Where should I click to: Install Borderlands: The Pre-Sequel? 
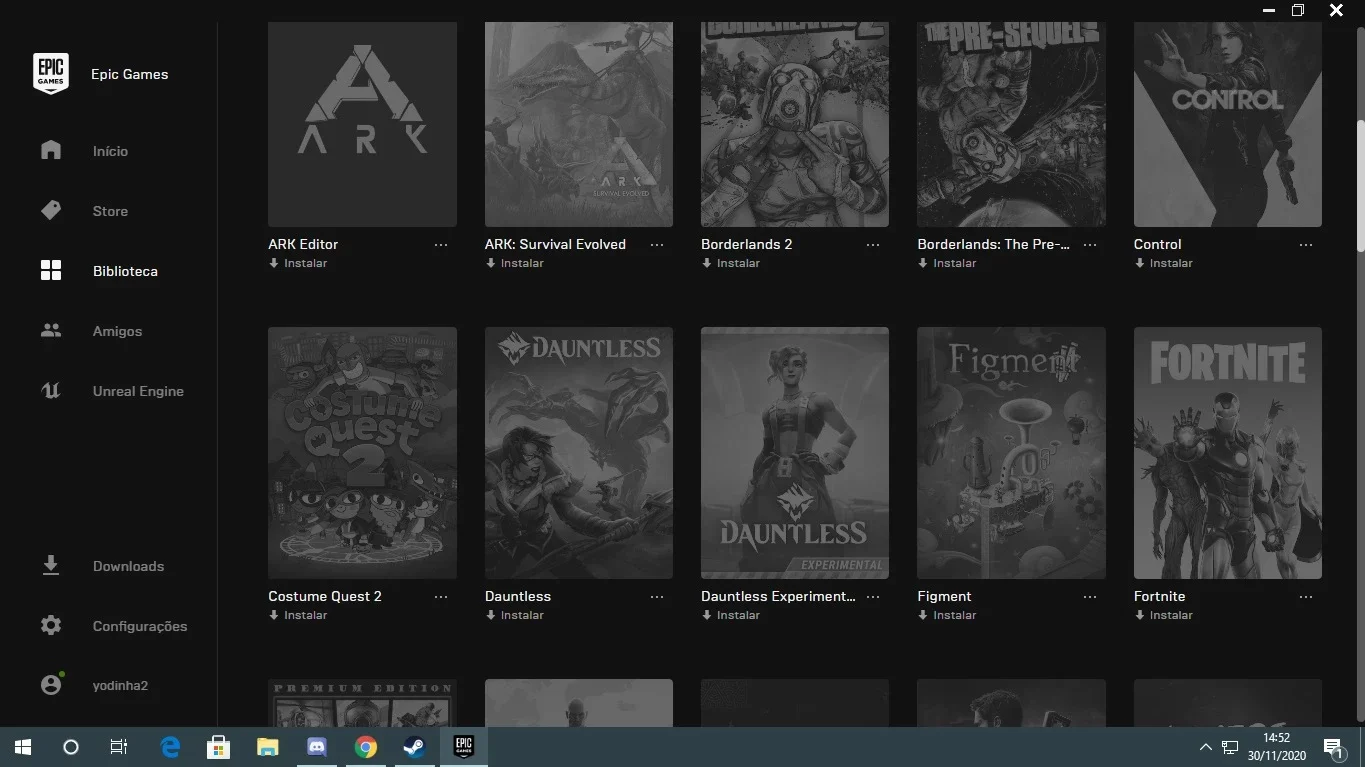coord(947,263)
